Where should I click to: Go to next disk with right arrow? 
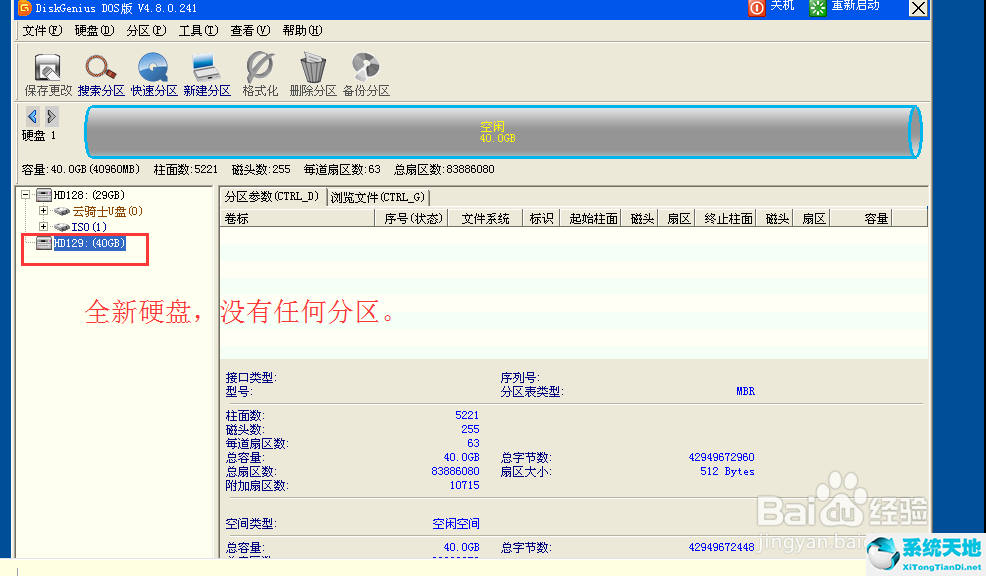tap(51, 116)
